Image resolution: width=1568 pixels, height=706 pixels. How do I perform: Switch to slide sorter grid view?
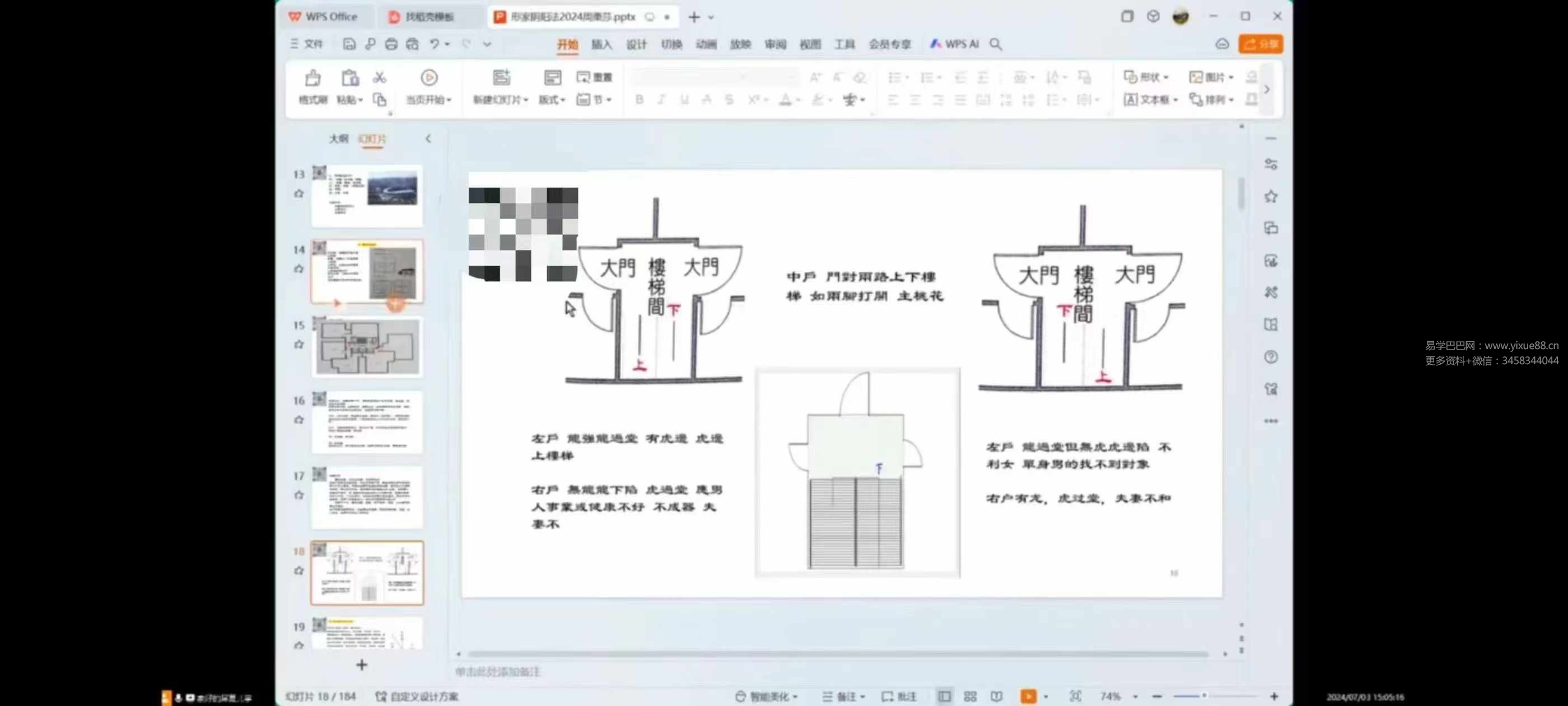point(970,696)
